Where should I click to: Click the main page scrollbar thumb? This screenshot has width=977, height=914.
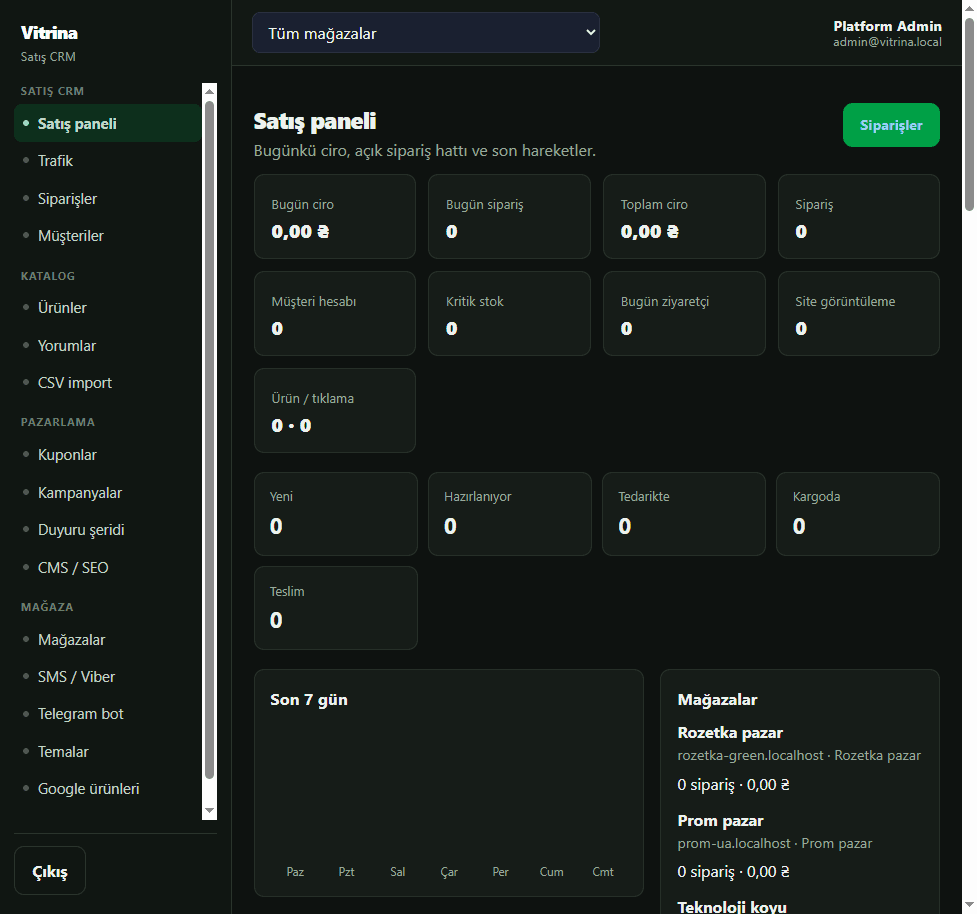click(969, 115)
